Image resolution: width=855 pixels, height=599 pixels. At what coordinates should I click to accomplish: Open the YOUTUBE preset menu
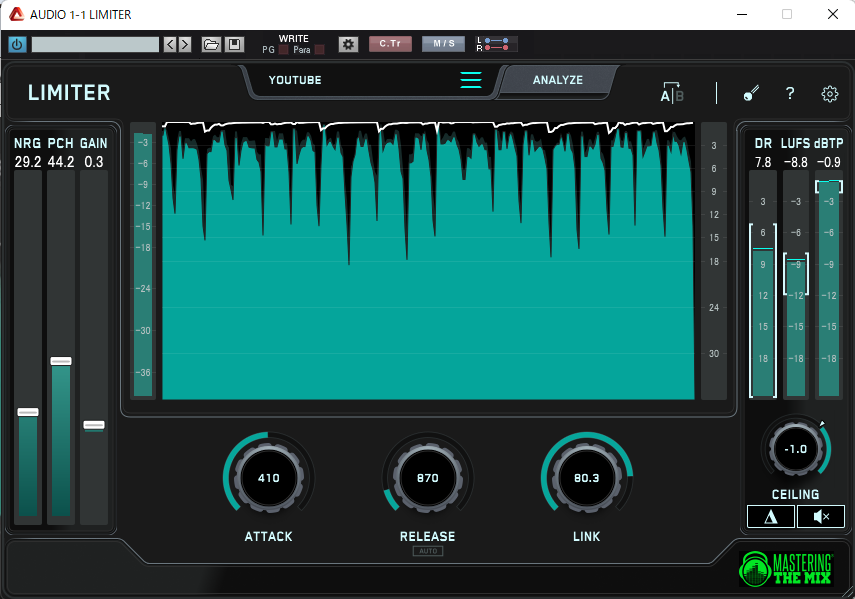coord(295,80)
